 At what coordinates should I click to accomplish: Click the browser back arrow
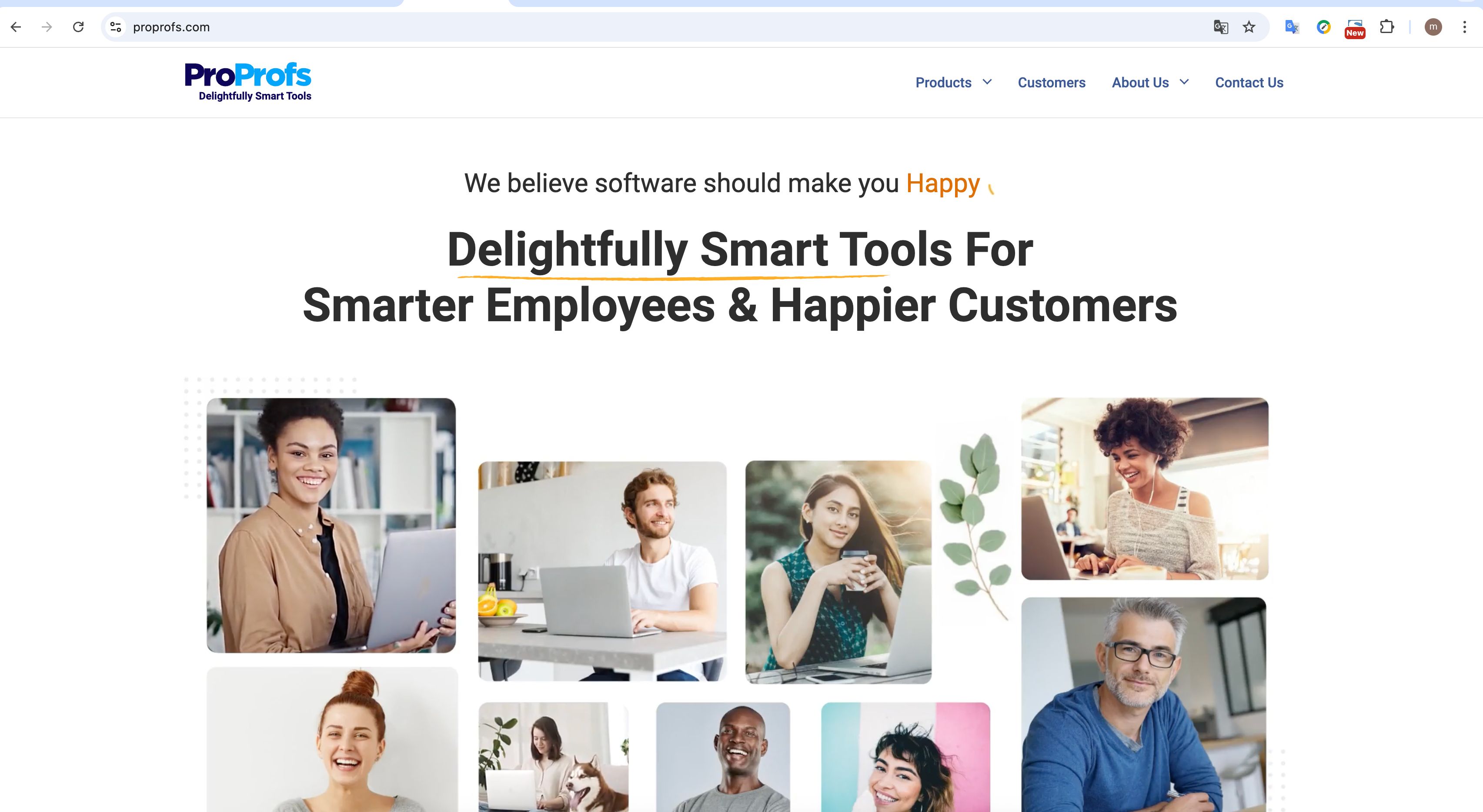pyautogui.click(x=16, y=27)
